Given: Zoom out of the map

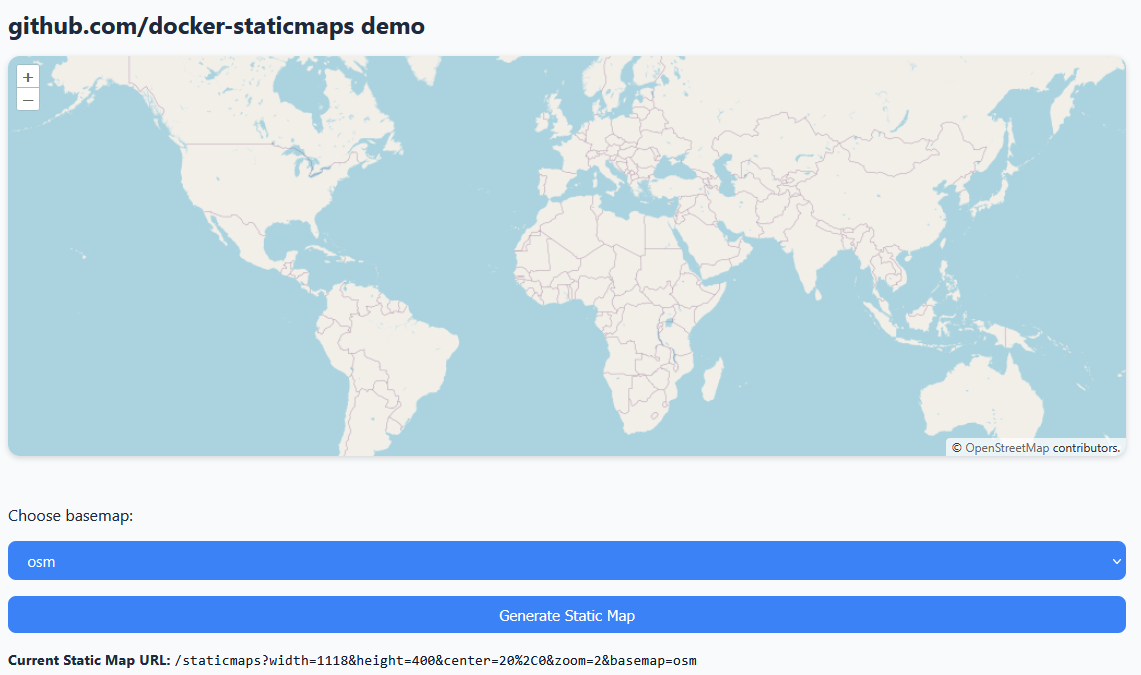Looking at the screenshot, I should [x=28, y=100].
